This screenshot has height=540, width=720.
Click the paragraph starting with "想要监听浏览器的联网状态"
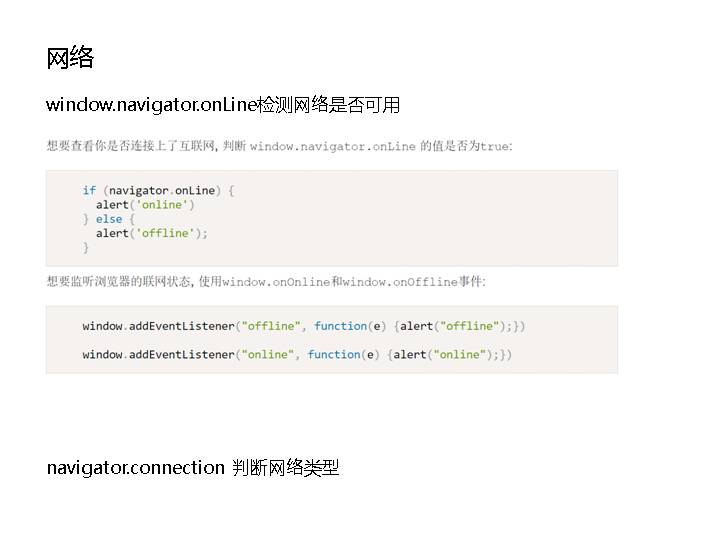[130, 282]
